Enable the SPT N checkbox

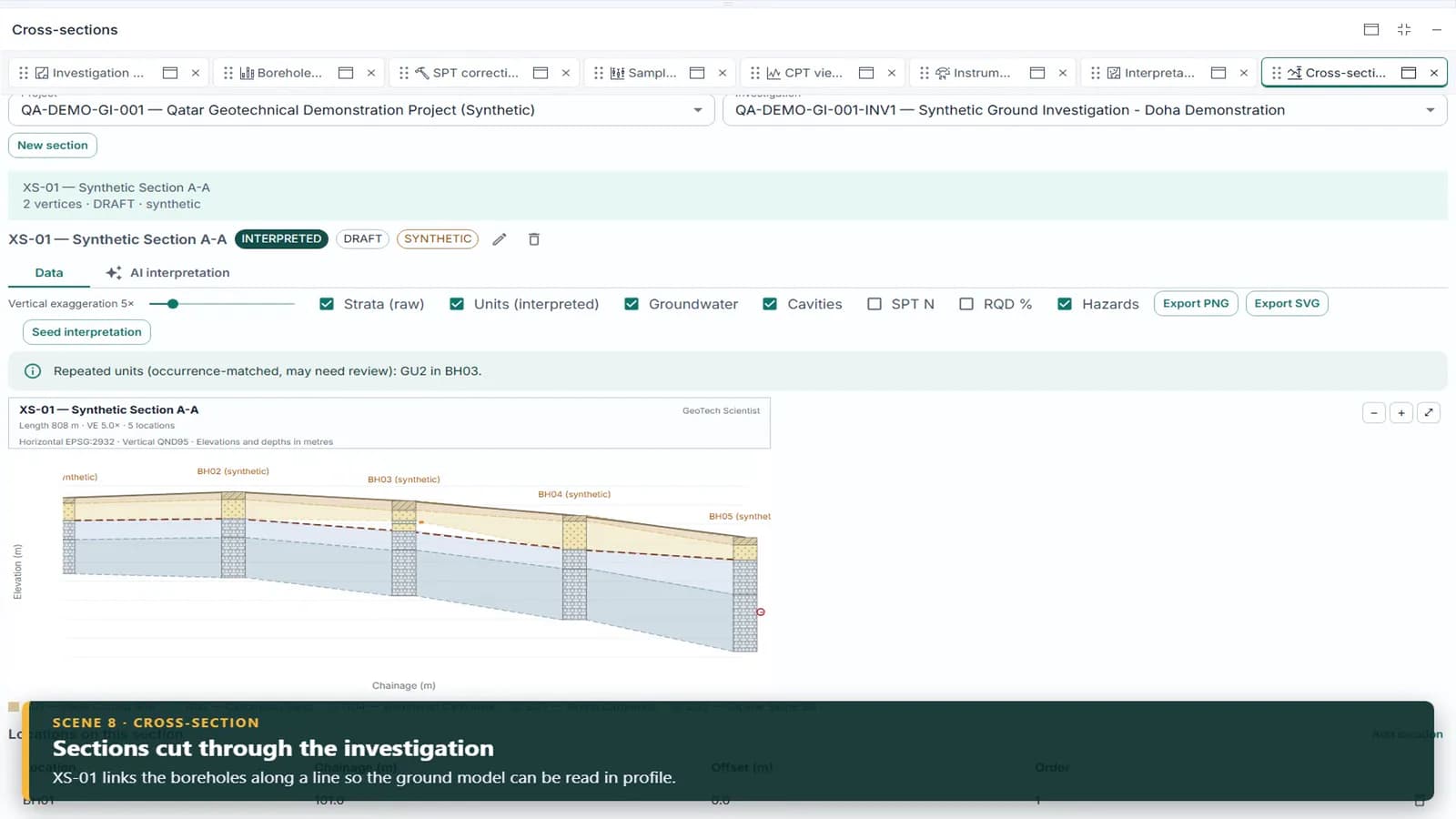coord(875,304)
